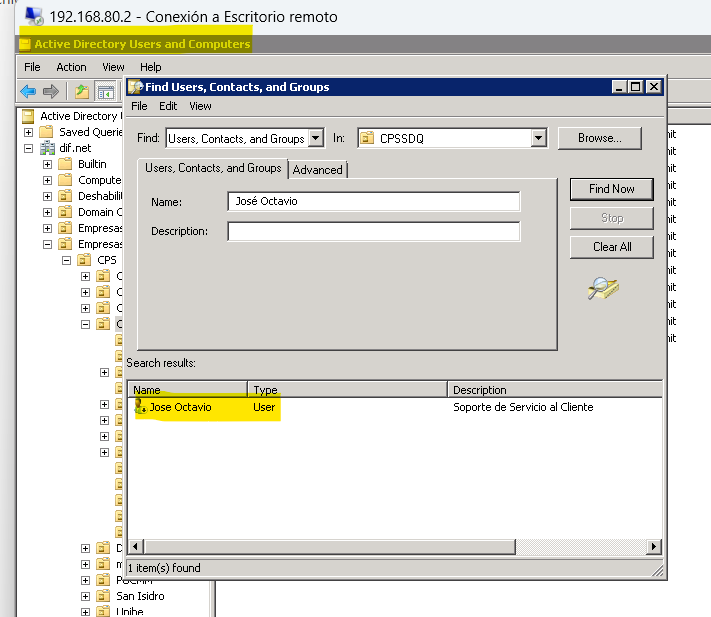Expand the San Isidro node
Screen dimensions: 711x617
click(85, 596)
